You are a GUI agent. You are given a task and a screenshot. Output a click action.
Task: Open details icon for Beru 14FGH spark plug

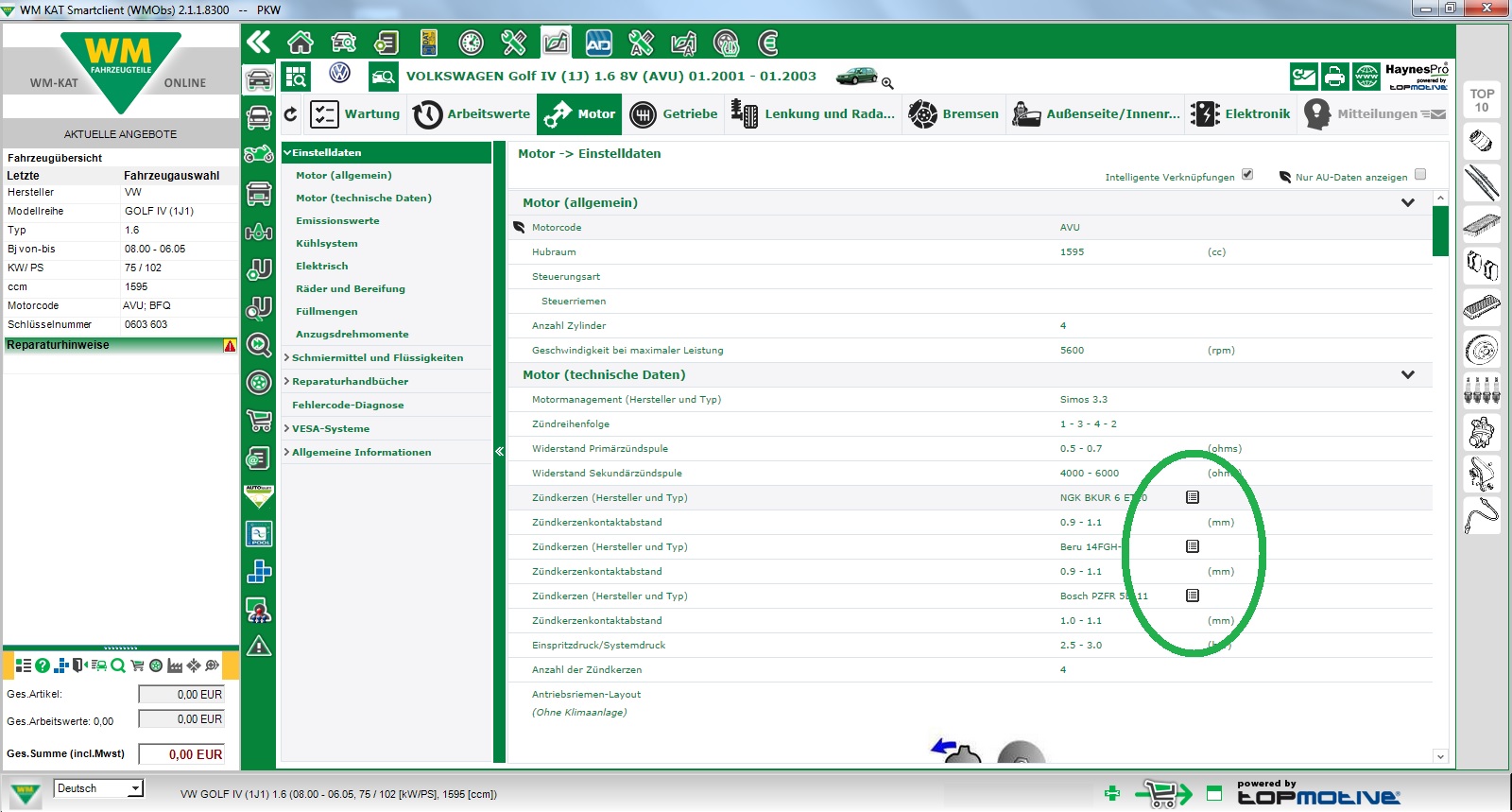click(1193, 546)
